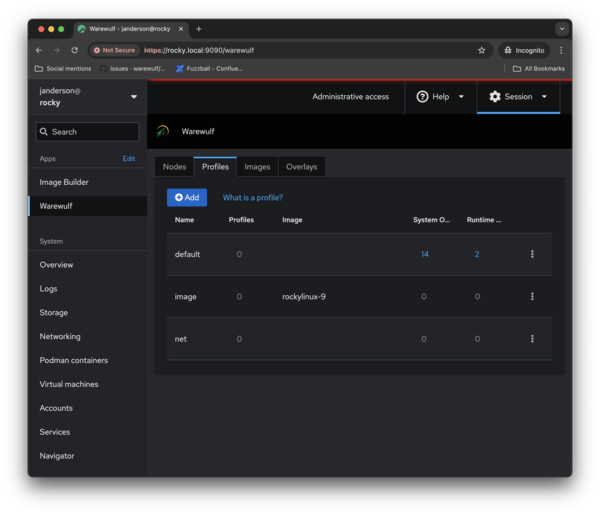This screenshot has height=514, width=600.
Task: Open Services in sidebar
Action: 88,432
